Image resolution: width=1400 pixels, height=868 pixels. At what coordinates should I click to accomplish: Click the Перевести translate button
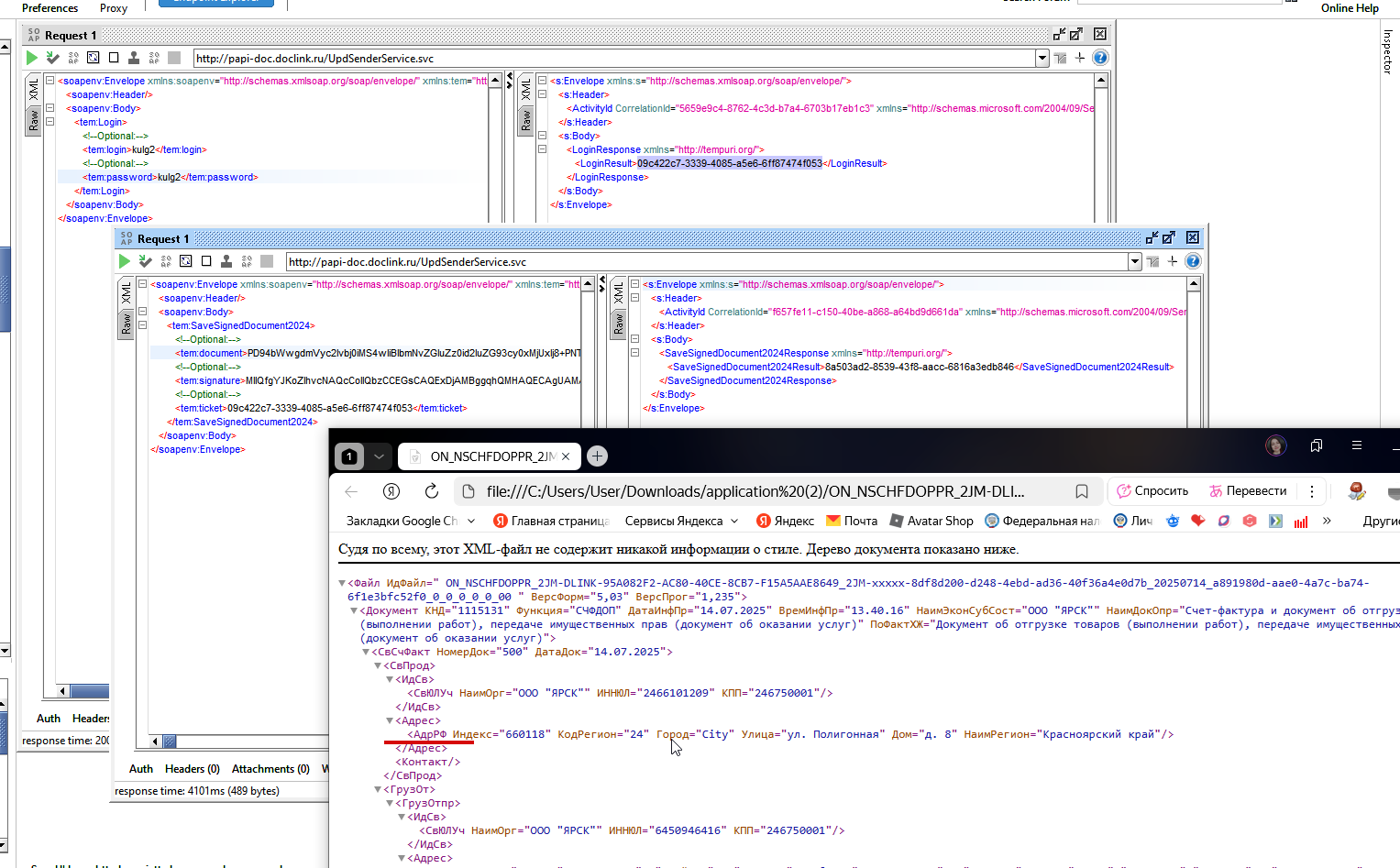(1248, 491)
